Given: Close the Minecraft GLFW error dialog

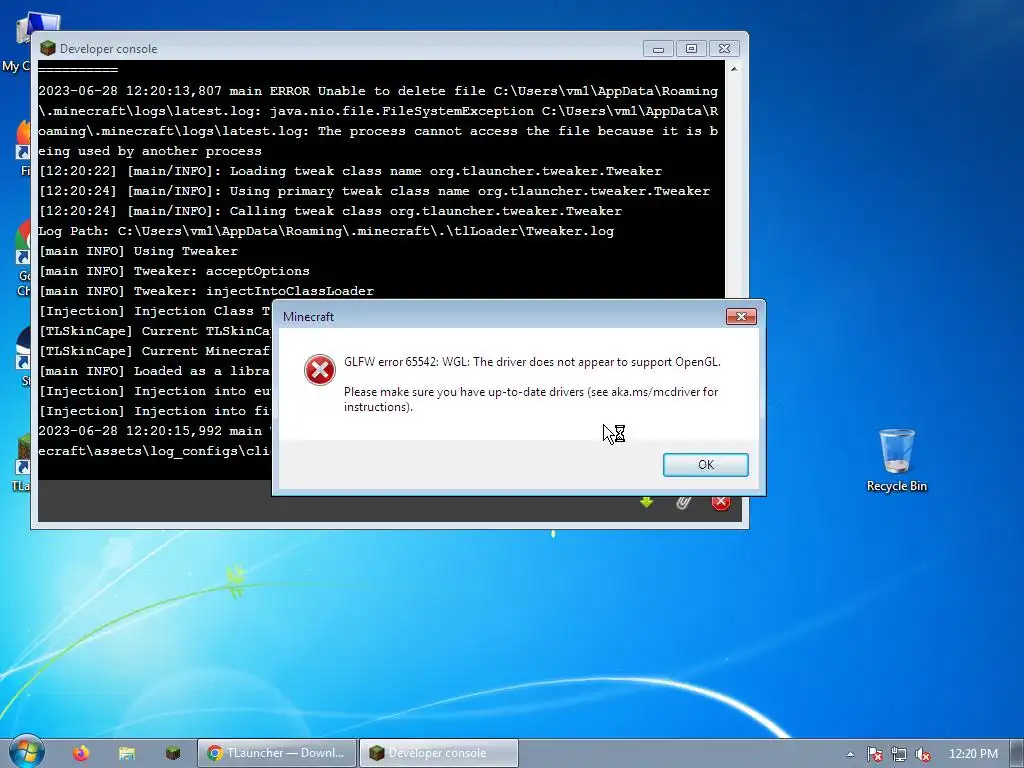Looking at the screenshot, I should 741,316.
